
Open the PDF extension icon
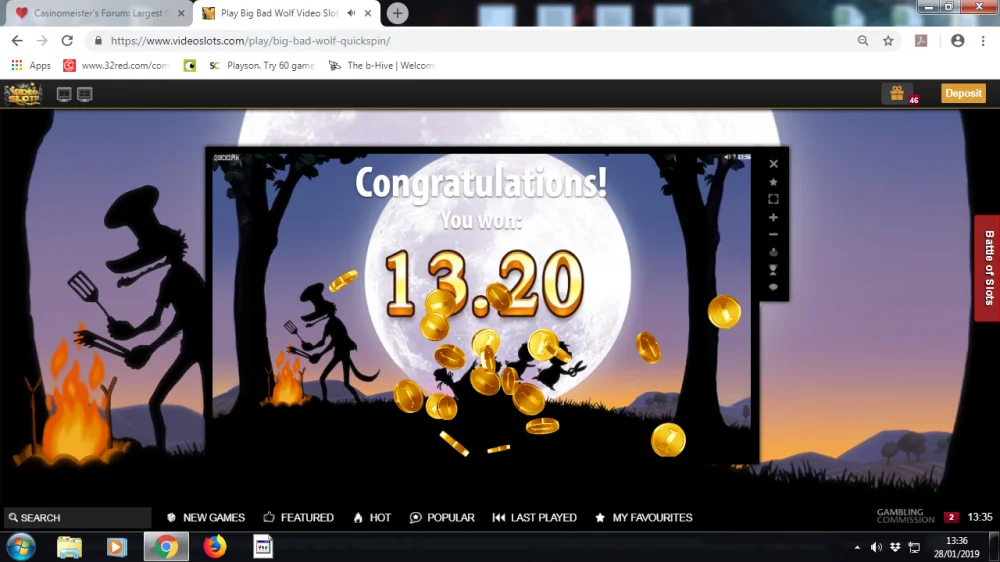coord(921,41)
